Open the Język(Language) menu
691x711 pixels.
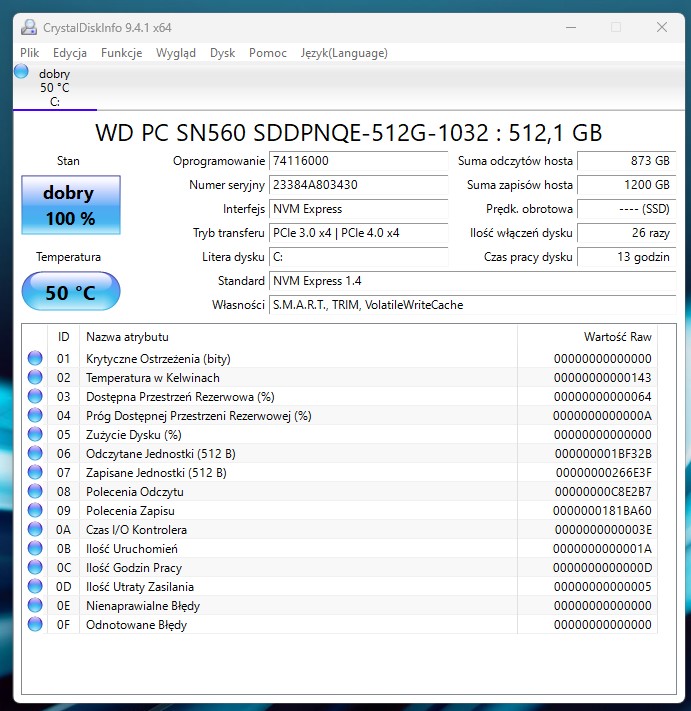click(344, 53)
